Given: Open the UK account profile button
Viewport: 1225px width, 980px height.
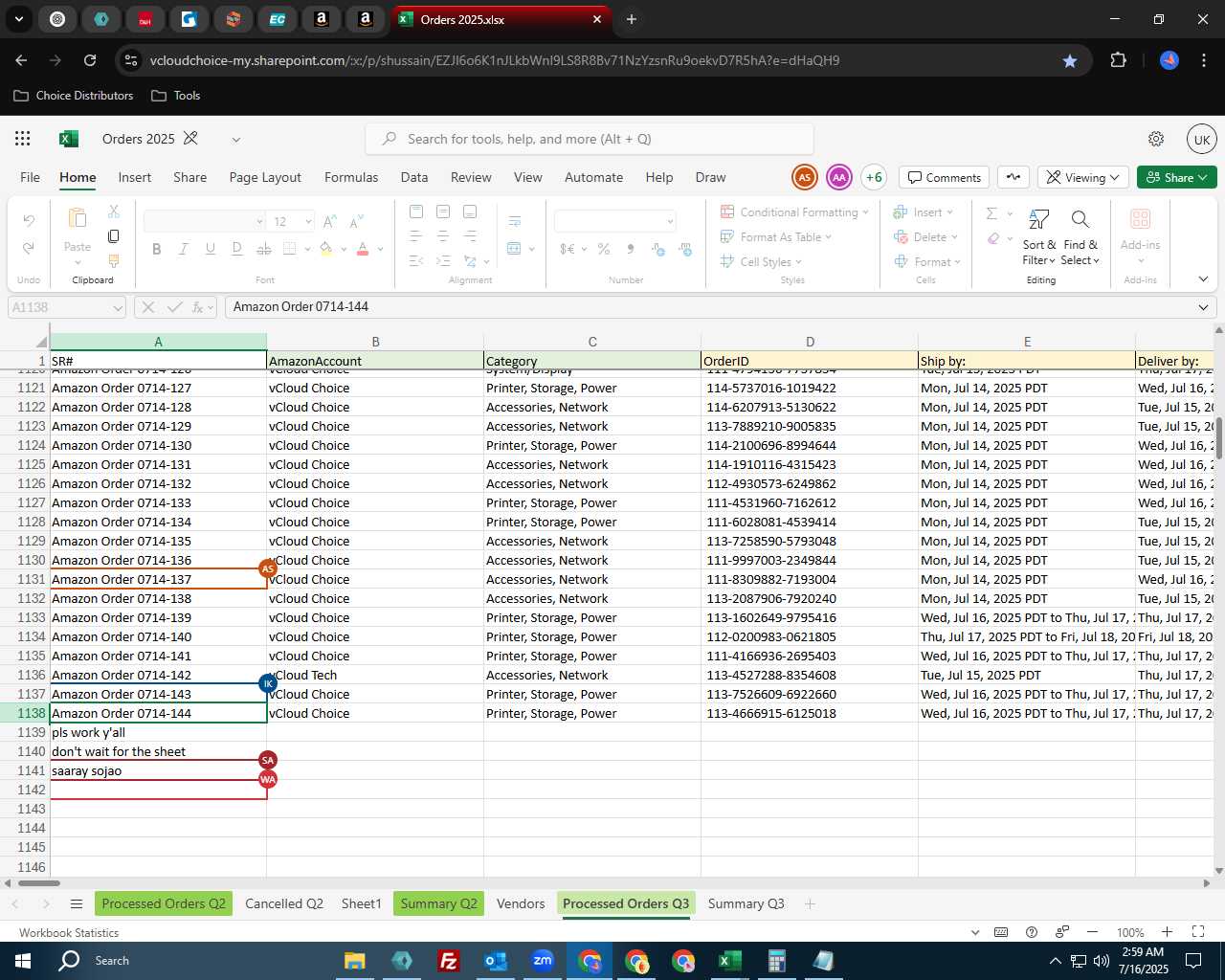Looking at the screenshot, I should [1202, 139].
